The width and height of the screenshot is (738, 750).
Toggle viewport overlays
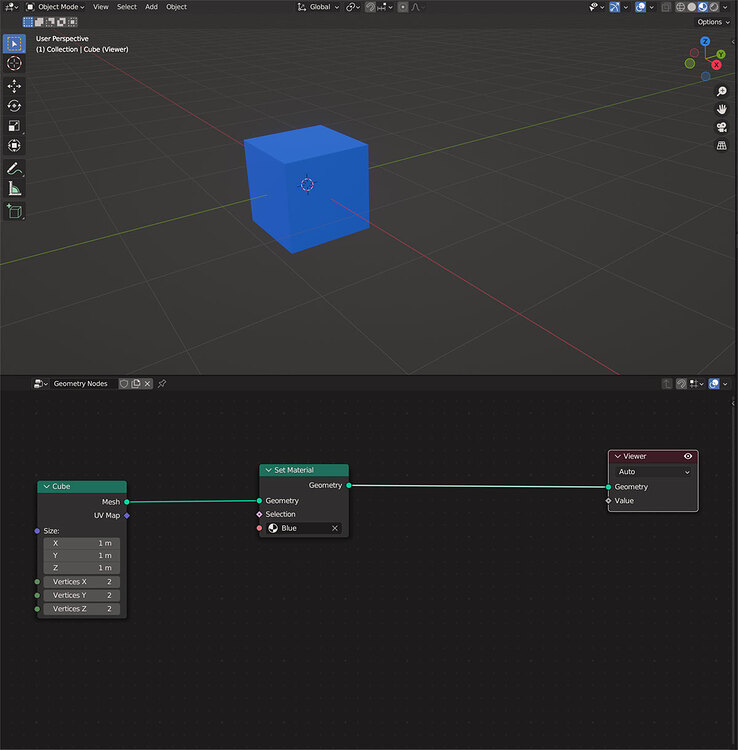coord(640,7)
